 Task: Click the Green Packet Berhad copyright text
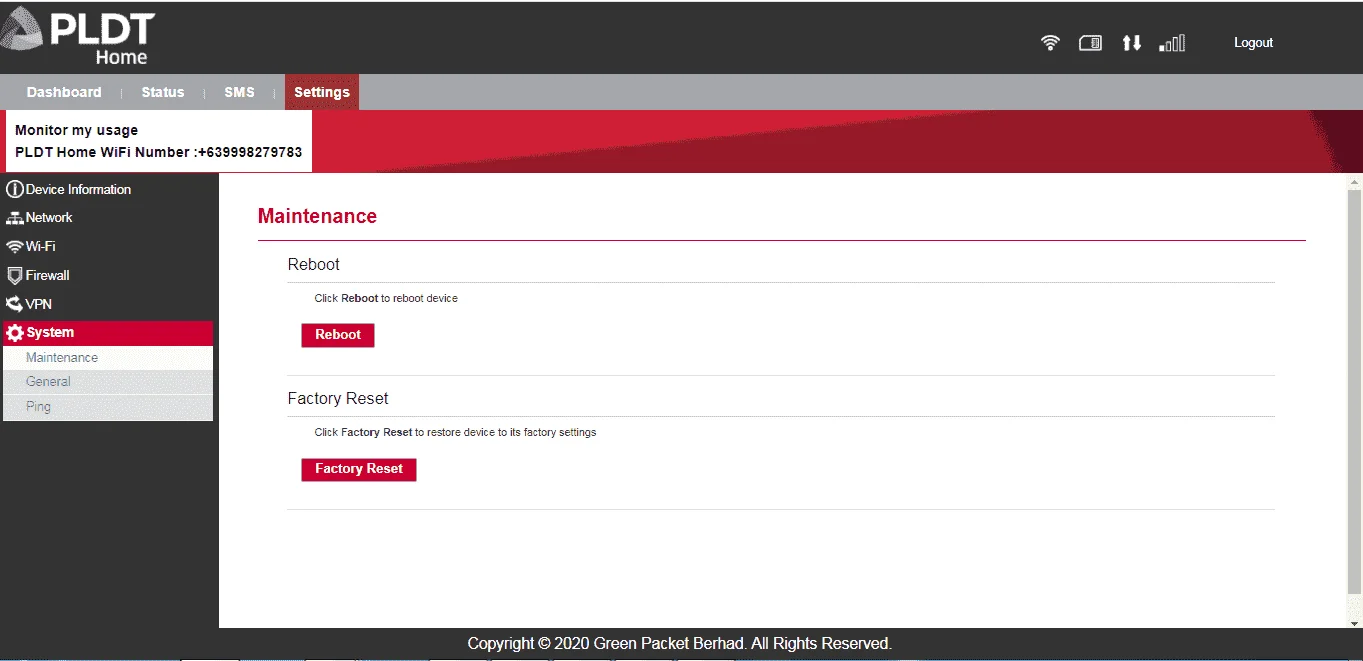tap(680, 644)
